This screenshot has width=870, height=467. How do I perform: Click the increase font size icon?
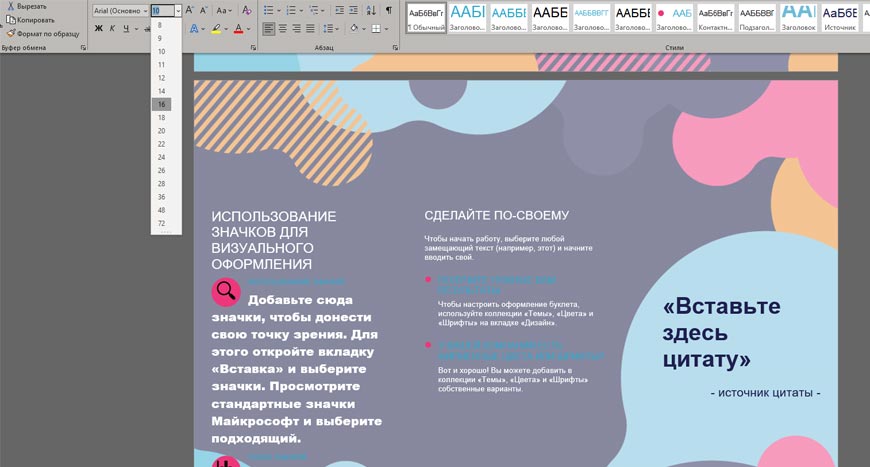(190, 10)
